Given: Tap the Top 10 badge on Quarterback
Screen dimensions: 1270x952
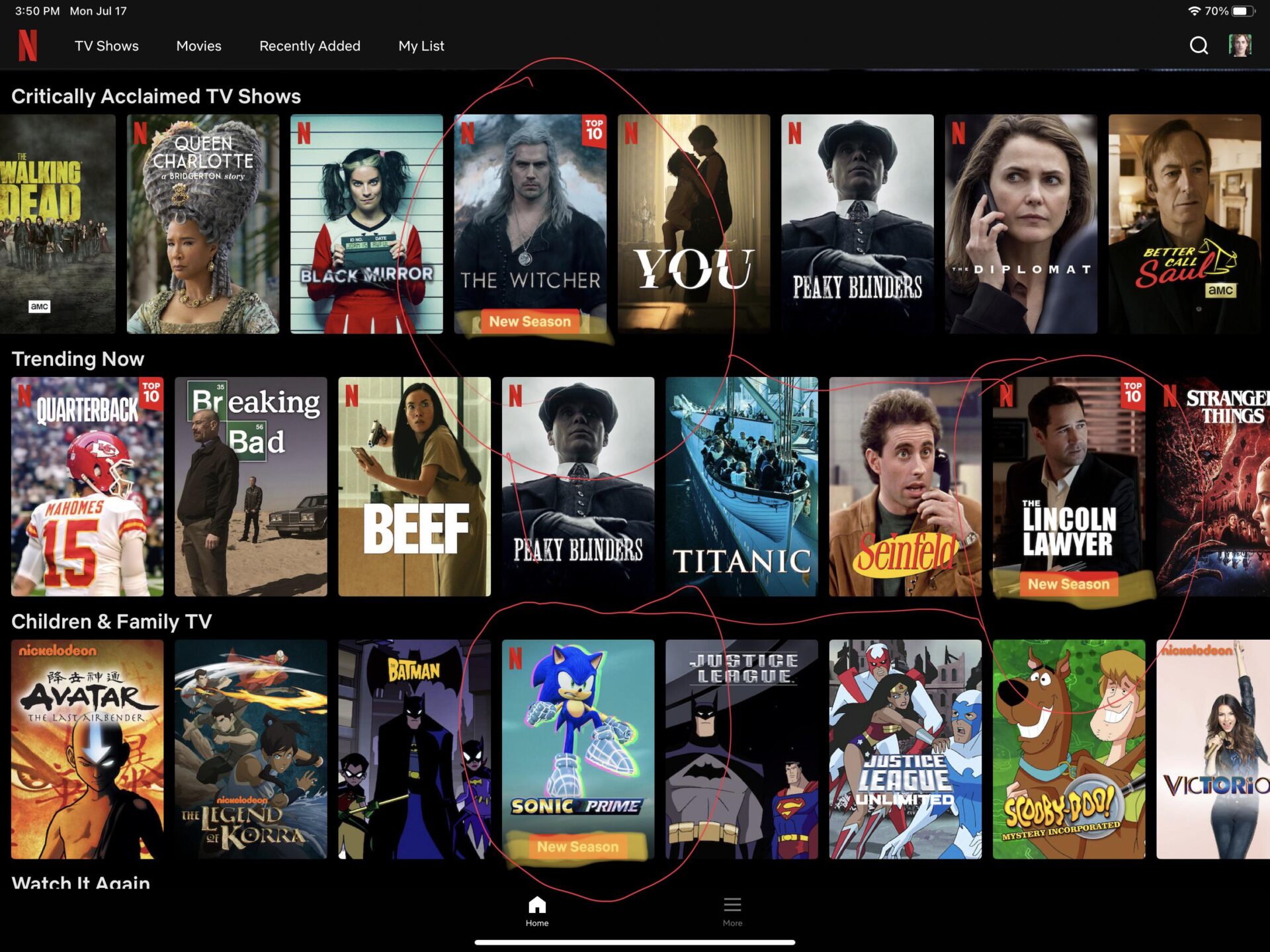Looking at the screenshot, I should click(151, 393).
